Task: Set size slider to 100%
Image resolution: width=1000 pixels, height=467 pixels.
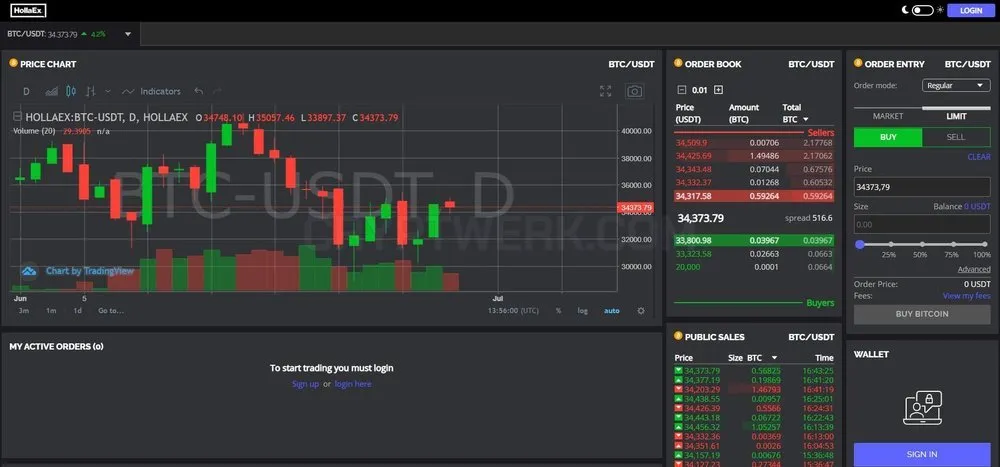Action: click(985, 244)
